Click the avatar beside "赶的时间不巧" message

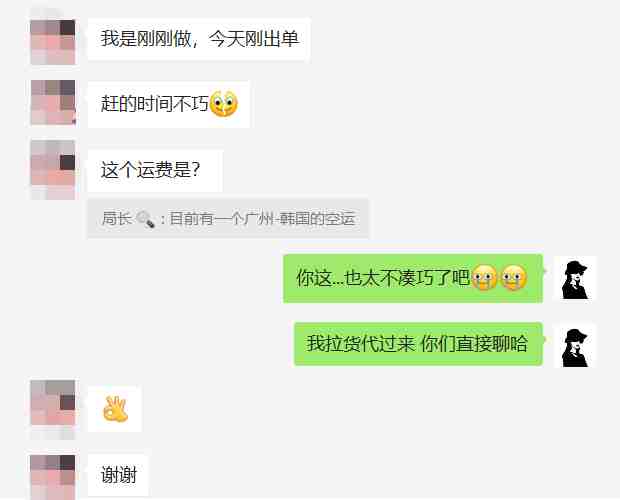(x=53, y=102)
